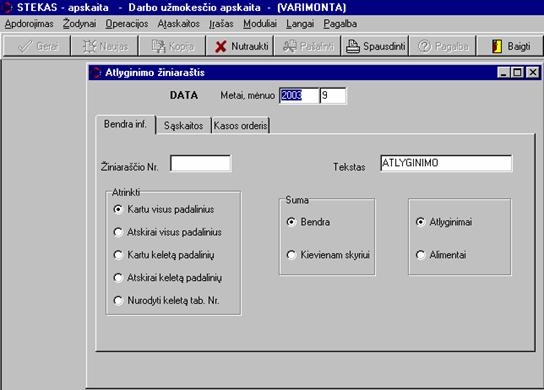The width and height of the screenshot is (544, 390).
Task: Click the greyed Kopija toolbar button
Action: click(172, 46)
